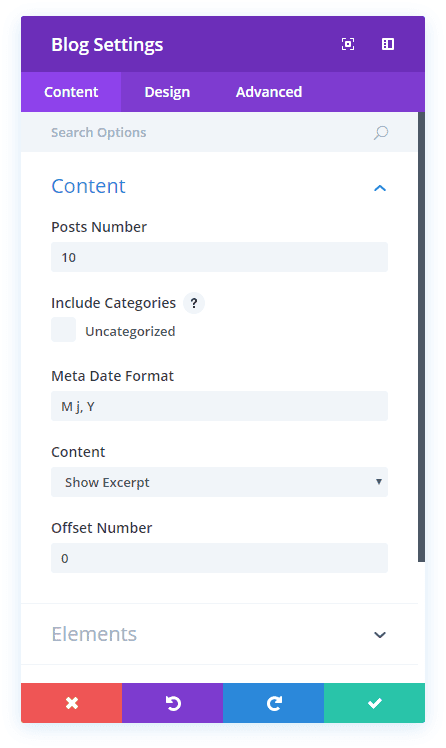Image resolution: width=446 pixels, height=748 pixels.
Task: Expand the Elements section chevron
Action: click(x=380, y=635)
